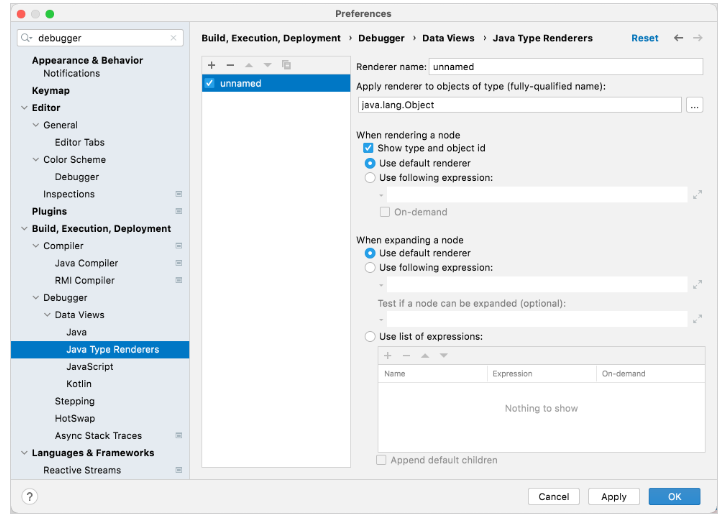Image resolution: width=726 pixels, height=521 pixels.
Task: Open Notifications settings page
Action: click(x=72, y=74)
